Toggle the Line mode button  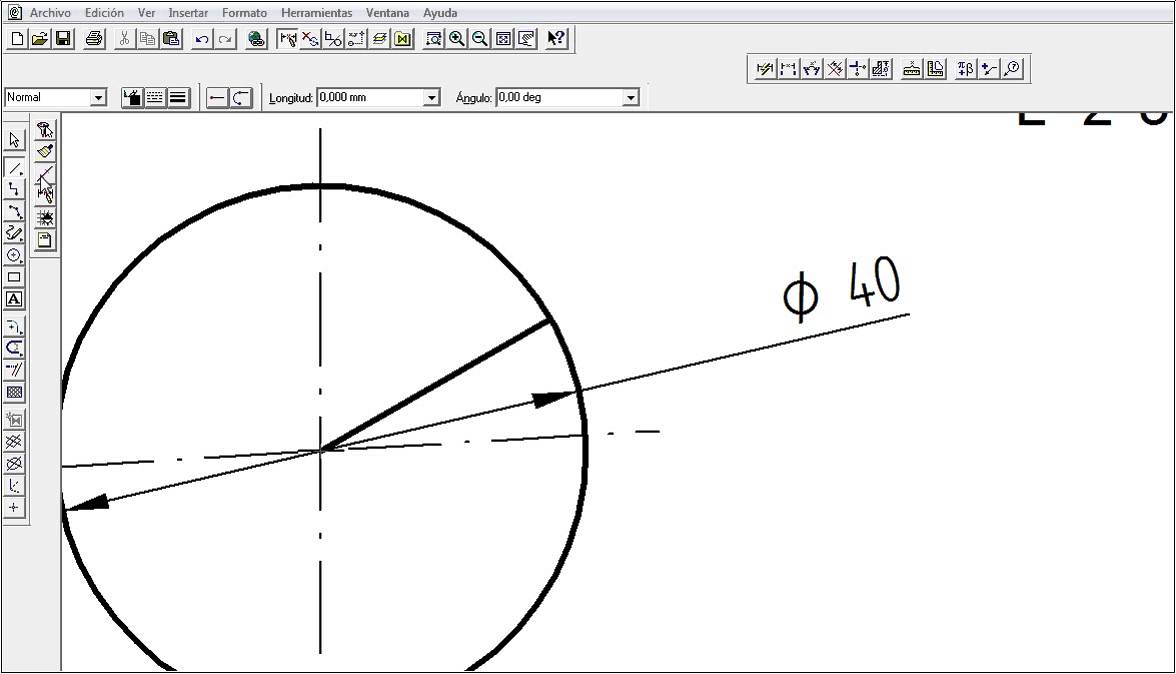[218, 97]
